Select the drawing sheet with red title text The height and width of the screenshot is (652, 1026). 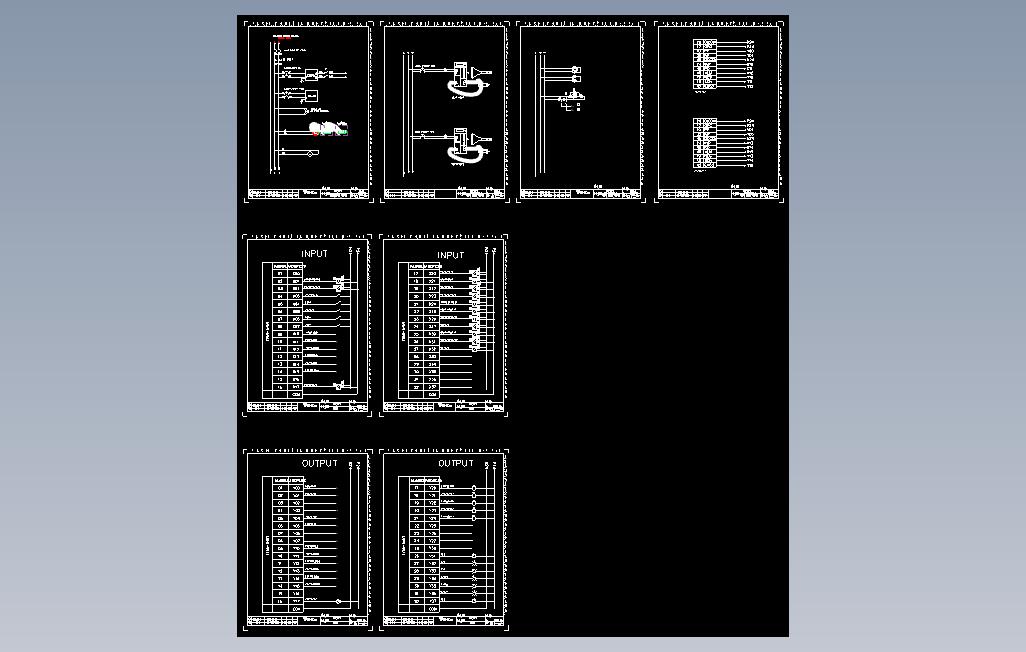point(309,112)
